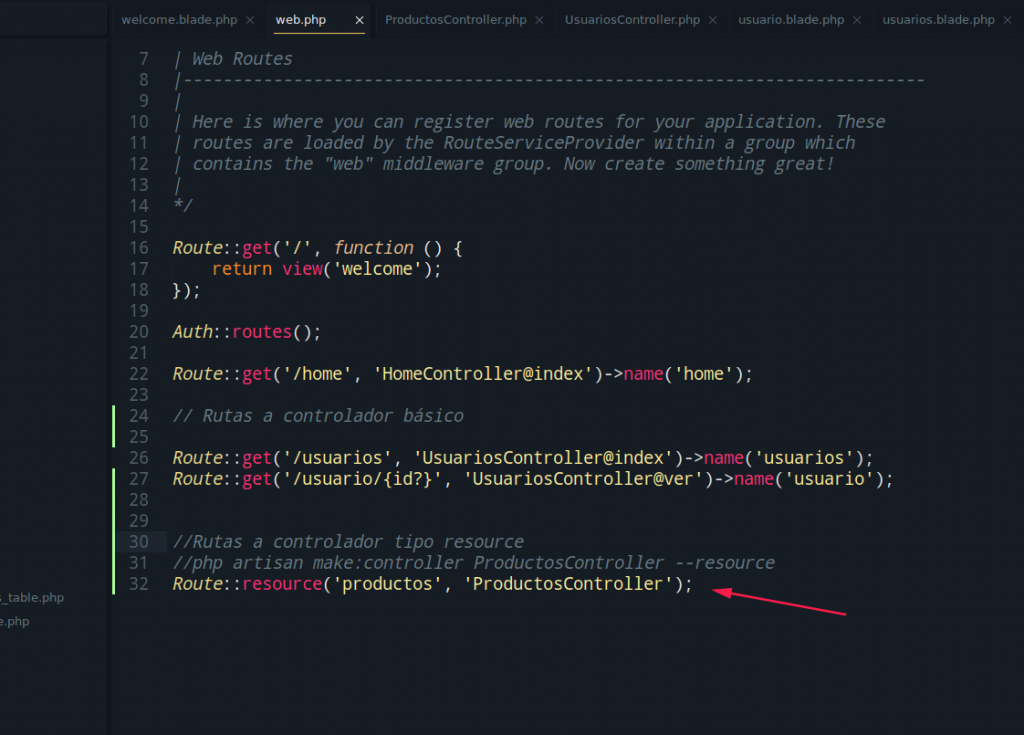Close the usuario.blade.php tab
The width and height of the screenshot is (1024, 735).
[858, 20]
